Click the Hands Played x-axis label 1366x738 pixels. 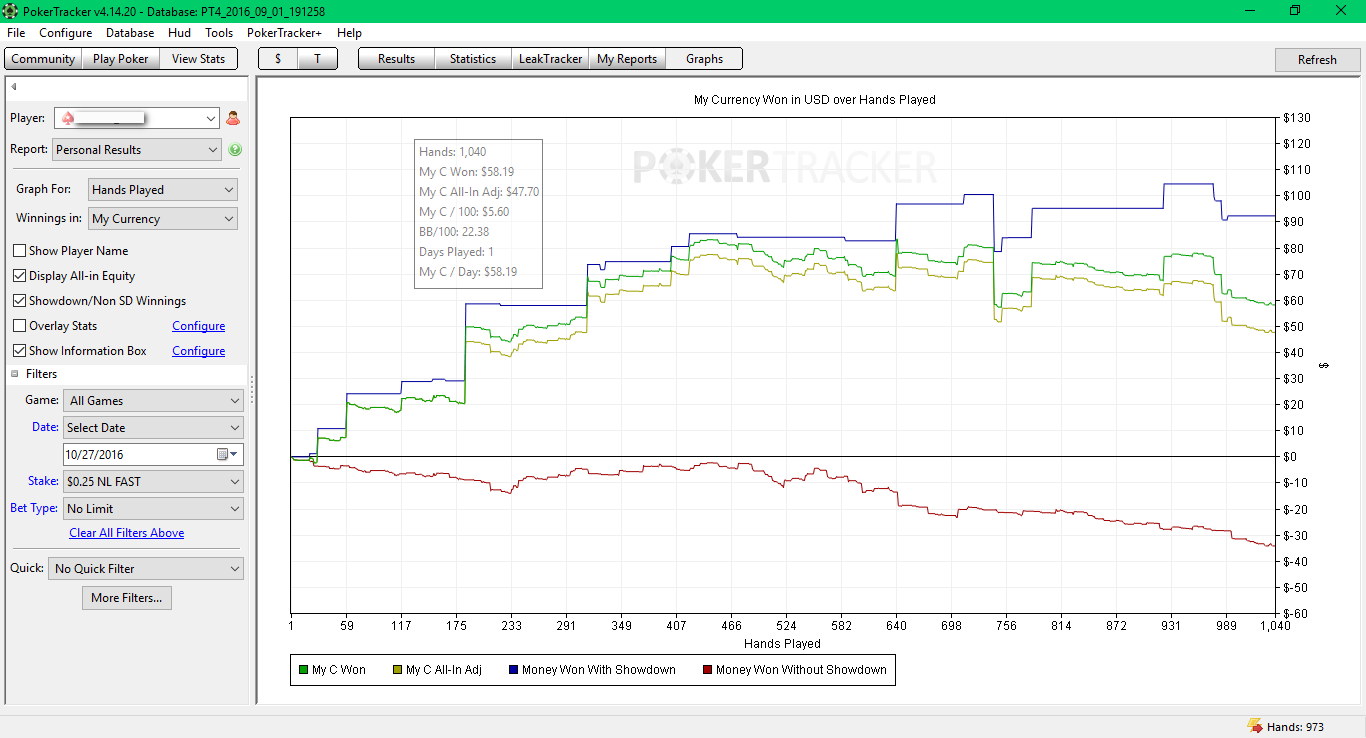pos(782,644)
